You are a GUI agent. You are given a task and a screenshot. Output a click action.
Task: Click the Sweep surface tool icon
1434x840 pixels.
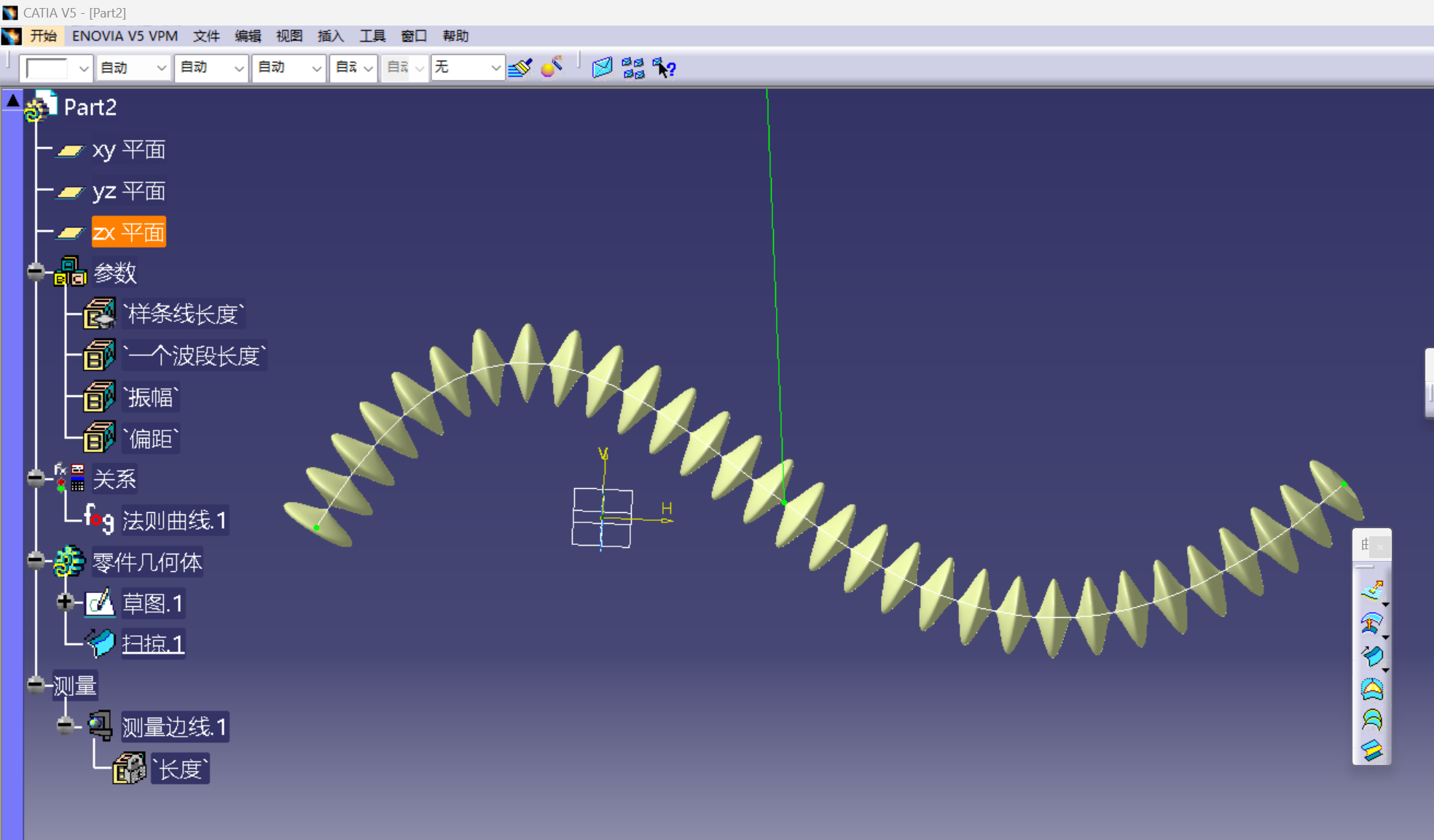(1371, 656)
